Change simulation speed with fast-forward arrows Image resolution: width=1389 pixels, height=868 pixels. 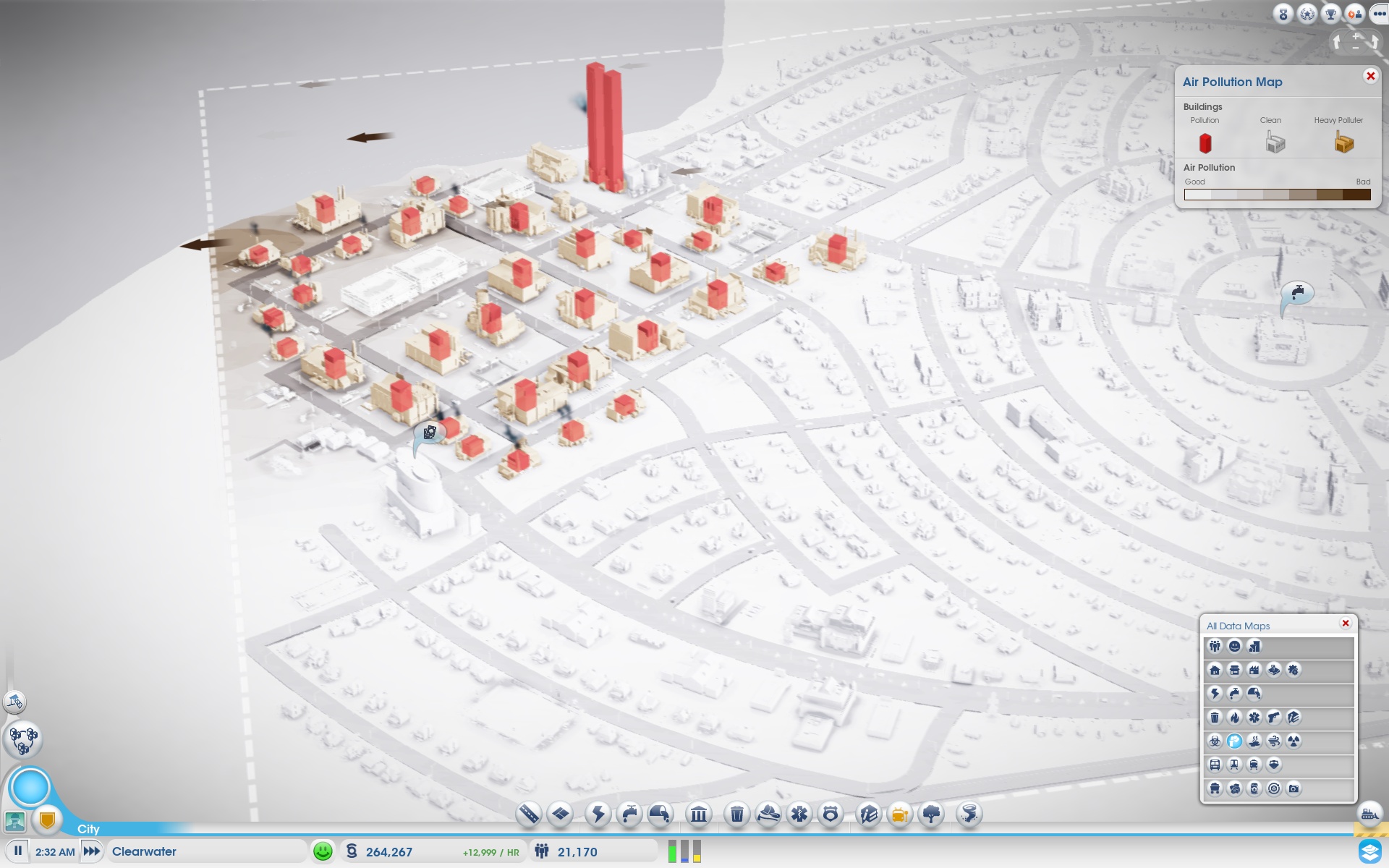point(91,851)
